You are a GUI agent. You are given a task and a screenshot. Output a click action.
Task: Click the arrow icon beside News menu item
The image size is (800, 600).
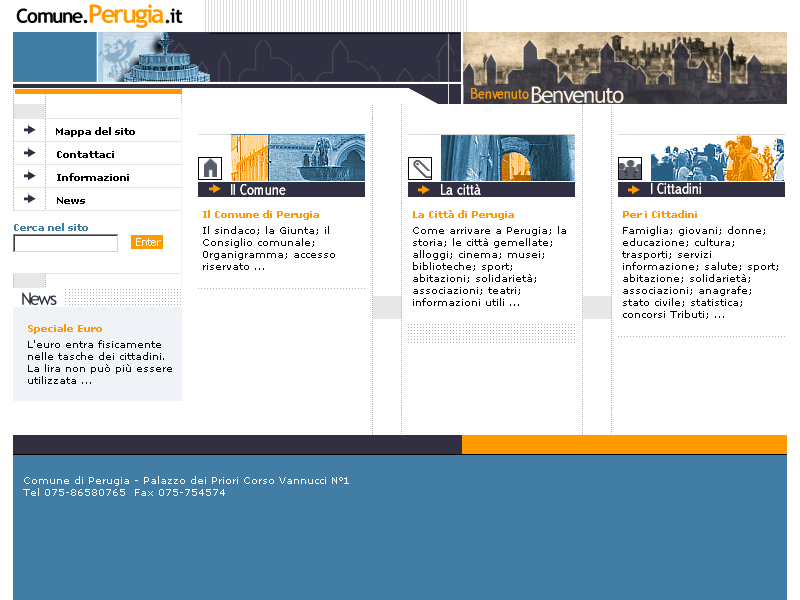[x=30, y=199]
